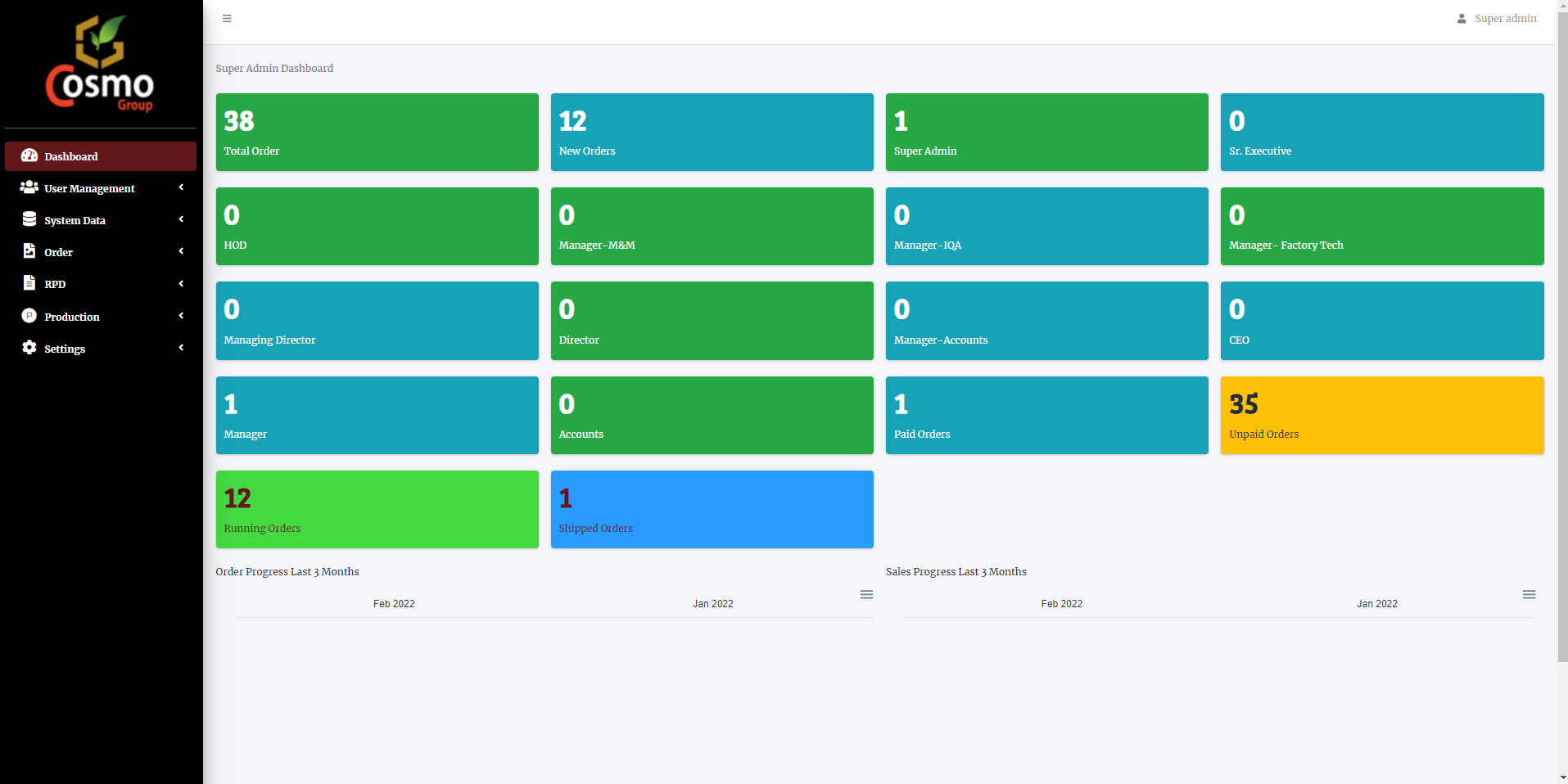Click 'Jan 2022' label in Sales Progress chart
The height and width of the screenshot is (784, 1568).
1377,604
